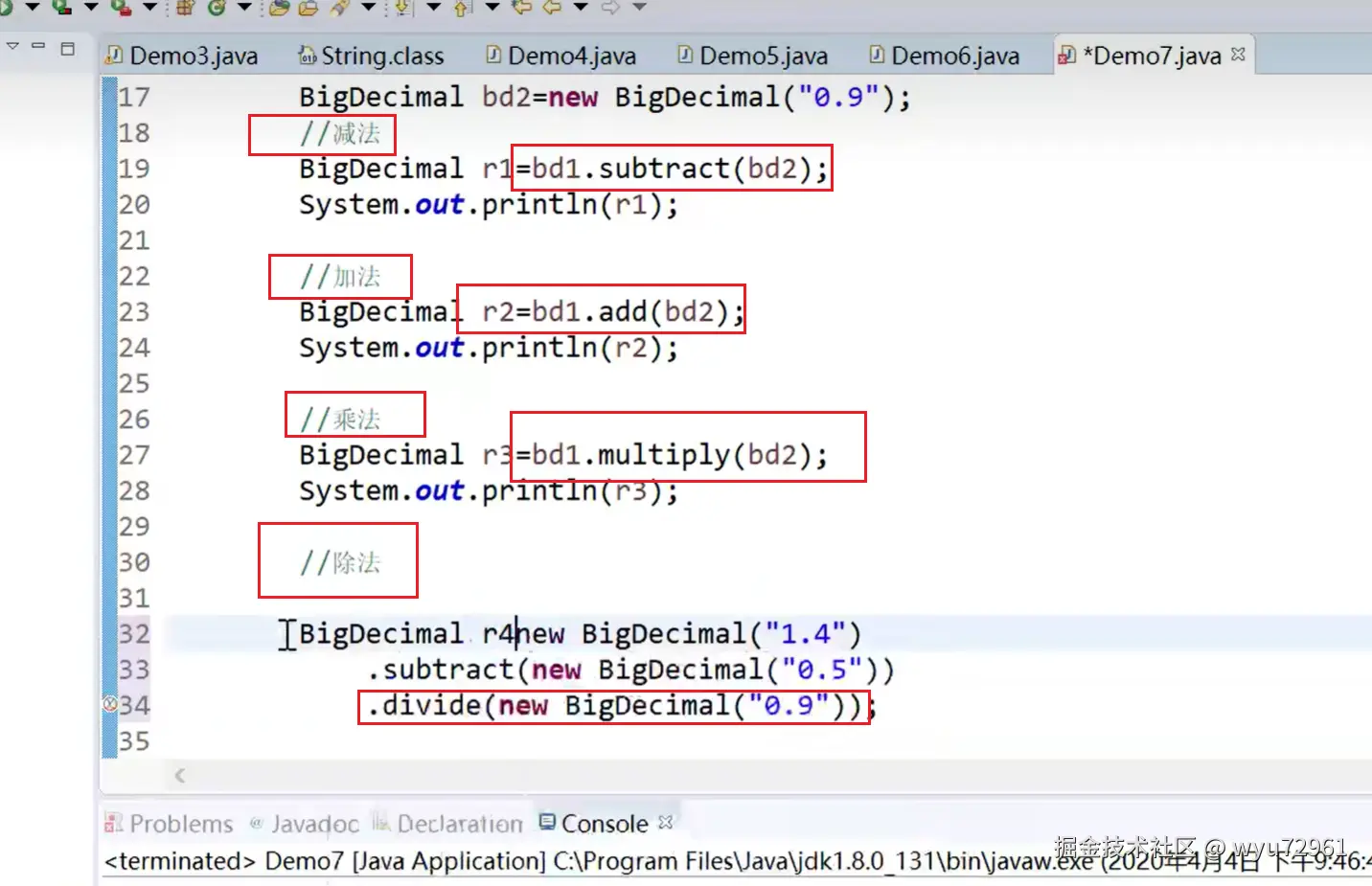Click the System.out.println(r2) line
The width and height of the screenshot is (1372, 886).
tap(489, 348)
